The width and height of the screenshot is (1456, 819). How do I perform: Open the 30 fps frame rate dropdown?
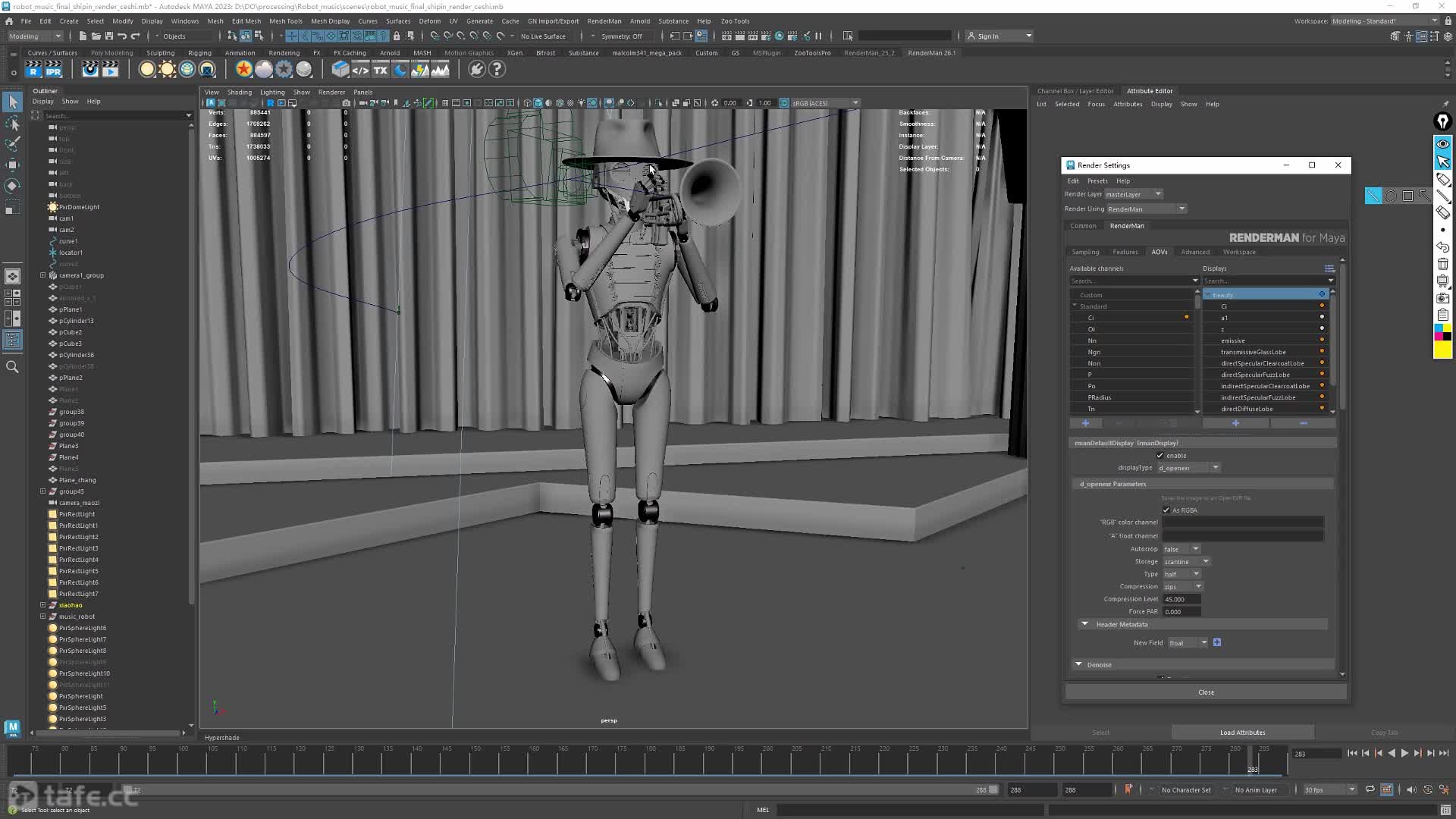click(x=1329, y=789)
